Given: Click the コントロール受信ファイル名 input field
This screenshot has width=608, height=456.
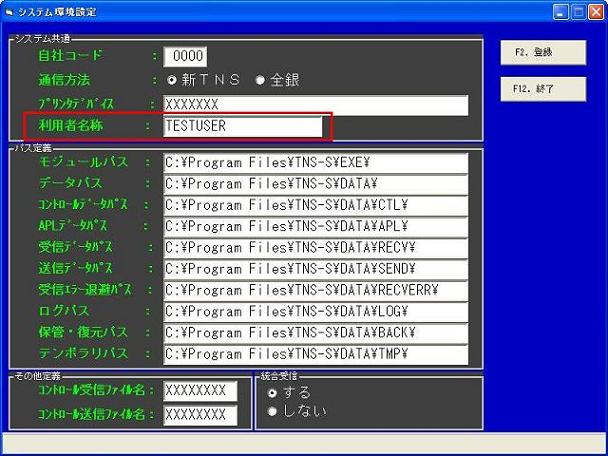Looking at the screenshot, I should pos(200,391).
